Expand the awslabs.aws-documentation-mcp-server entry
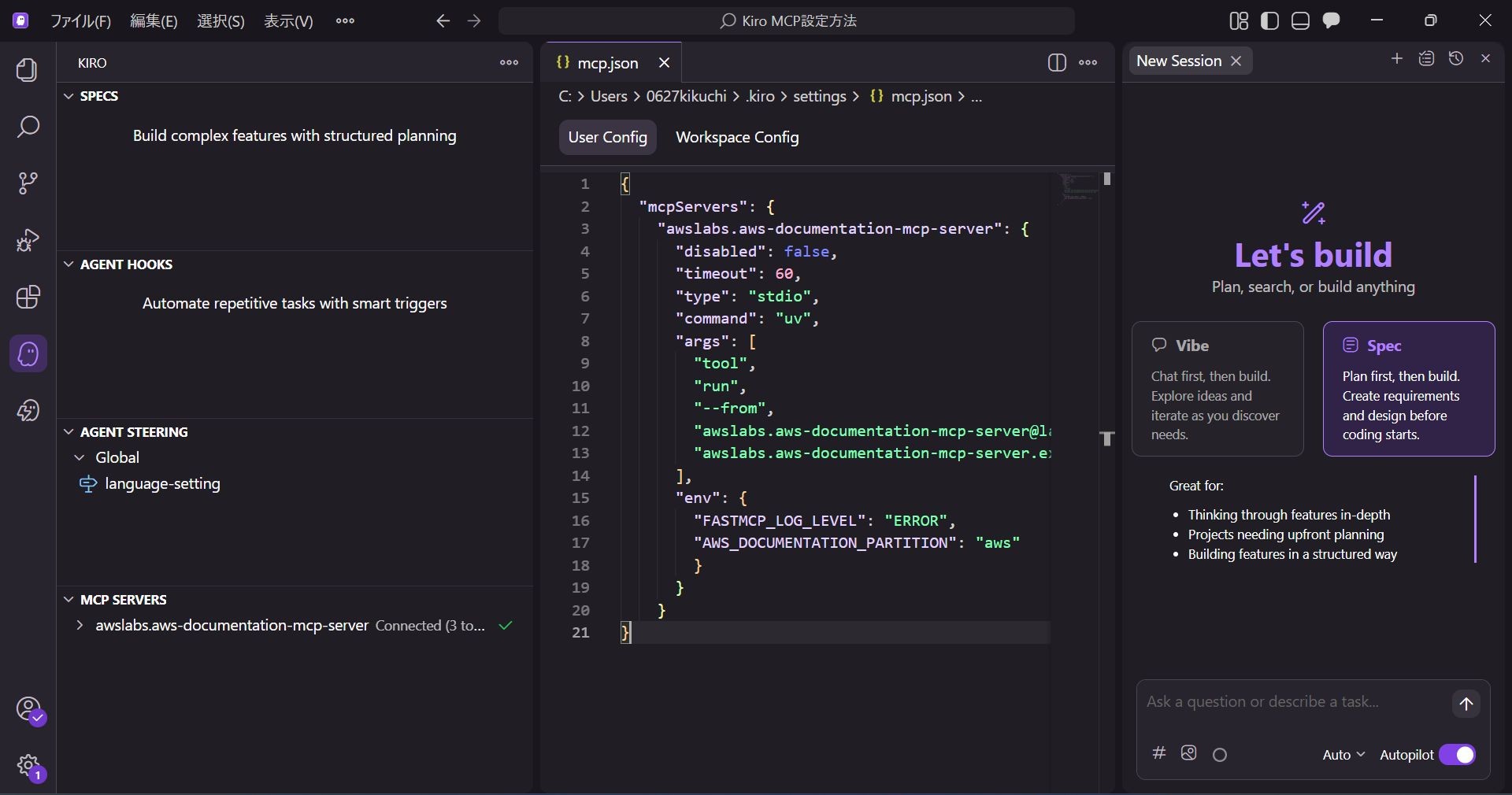 pyautogui.click(x=80, y=626)
